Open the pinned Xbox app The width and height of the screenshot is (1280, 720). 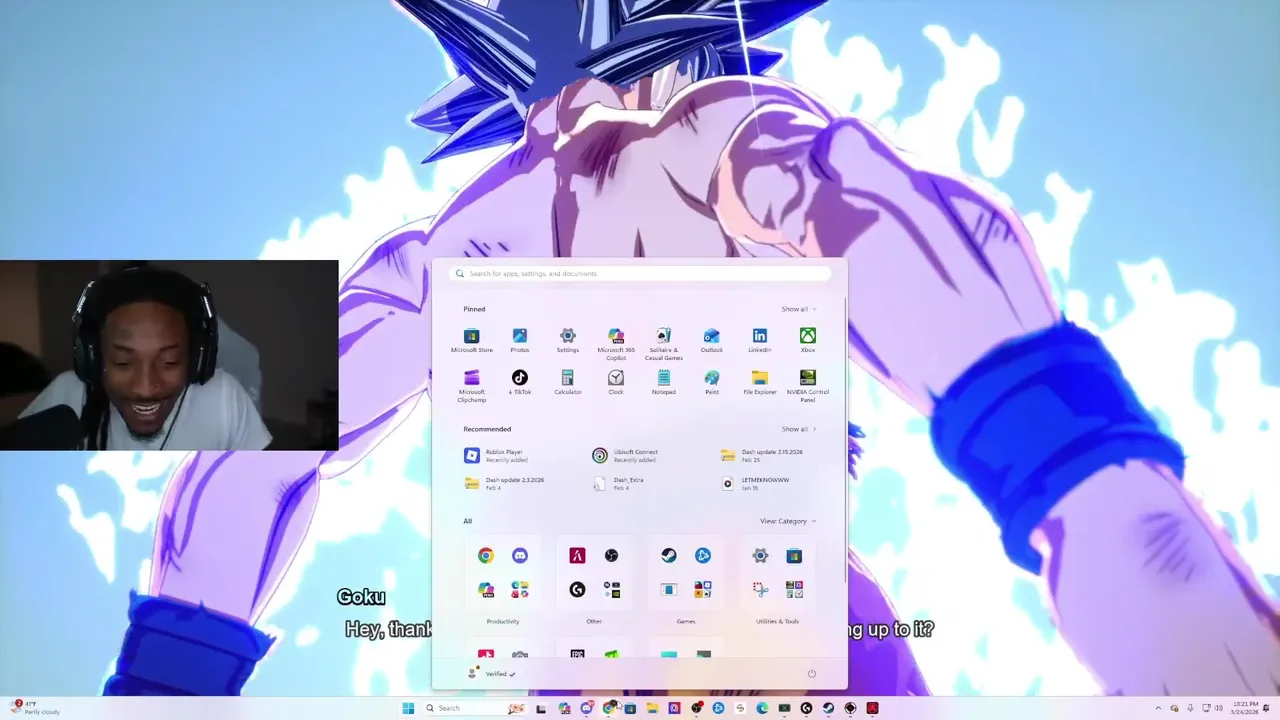pos(807,340)
